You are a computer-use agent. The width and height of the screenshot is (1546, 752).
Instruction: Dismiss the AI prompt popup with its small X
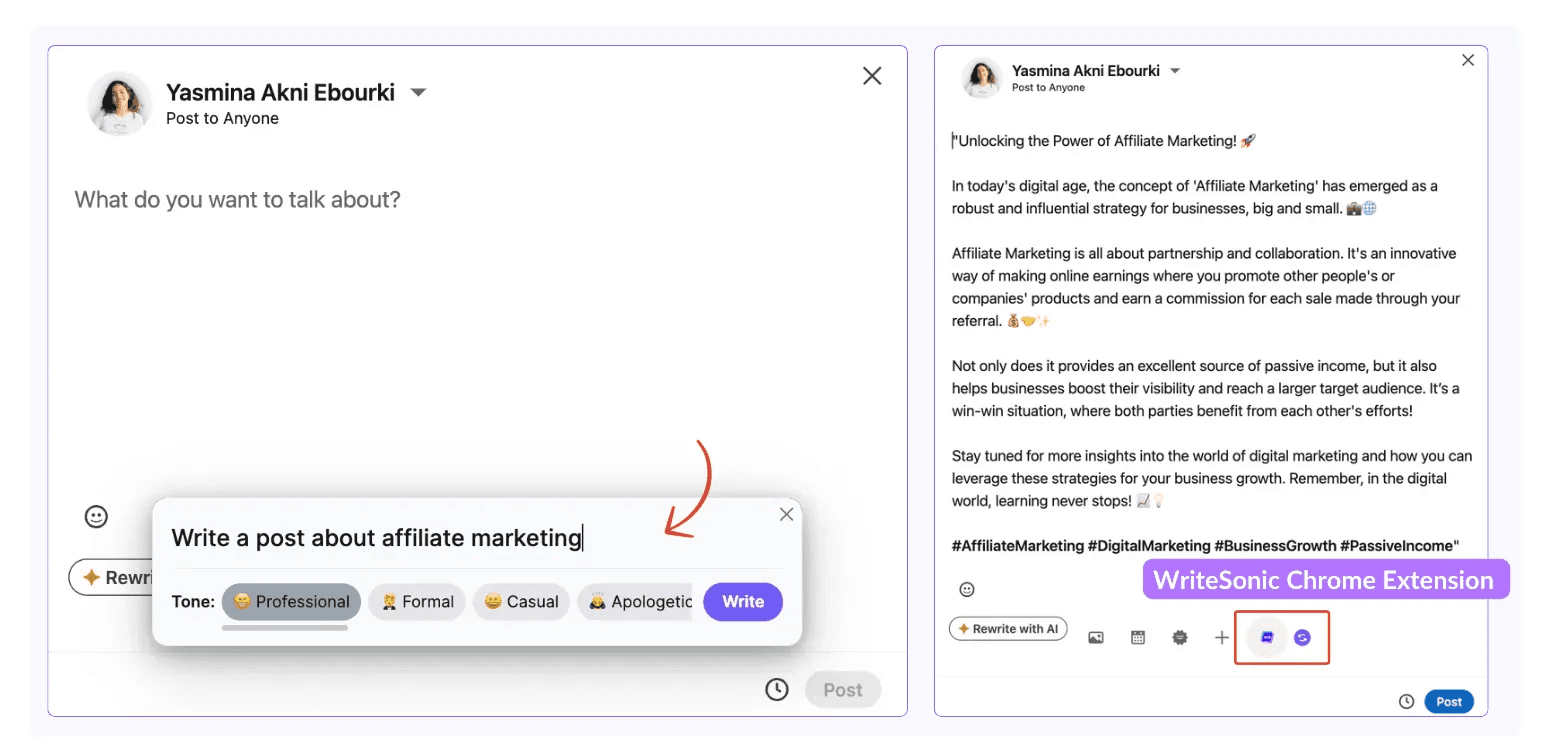(786, 514)
